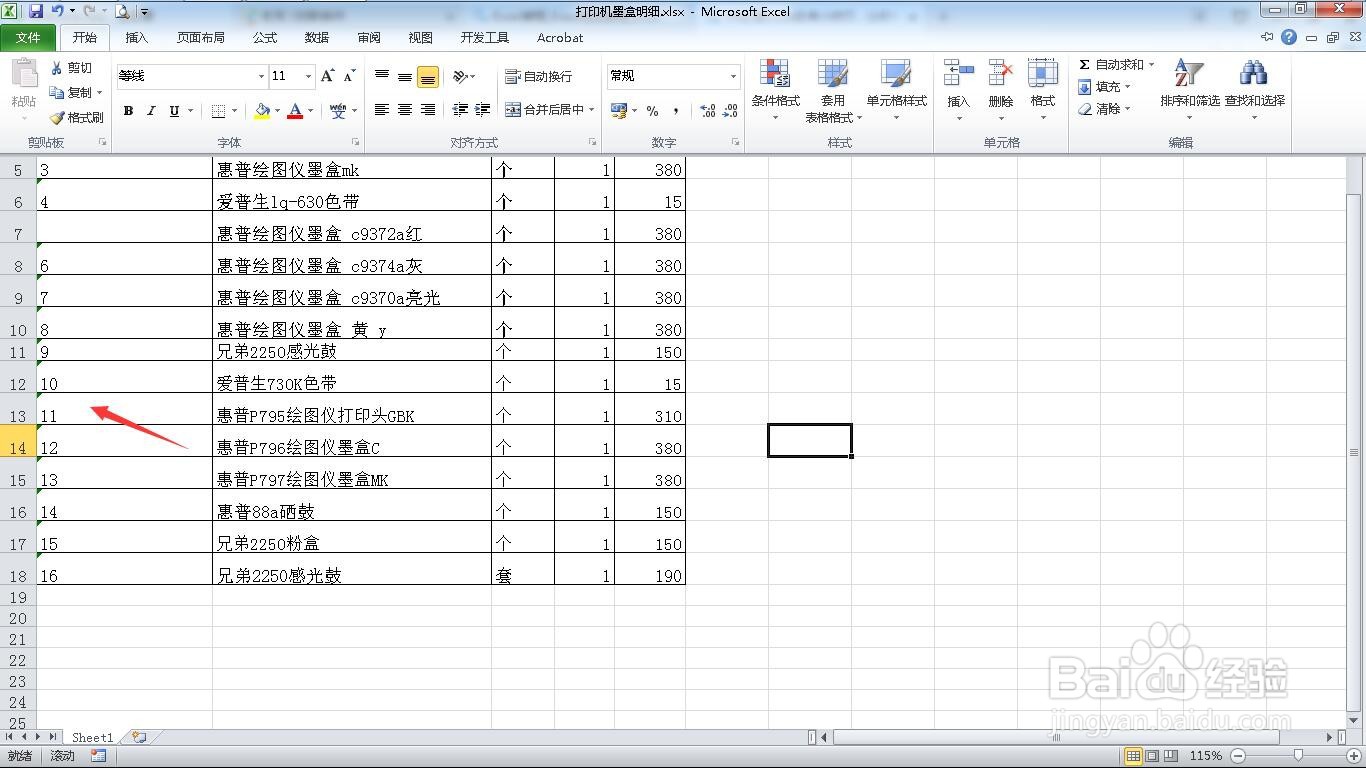Switch to Page Layout view in status bar
Image resolution: width=1366 pixels, height=768 pixels.
pos(1152,756)
